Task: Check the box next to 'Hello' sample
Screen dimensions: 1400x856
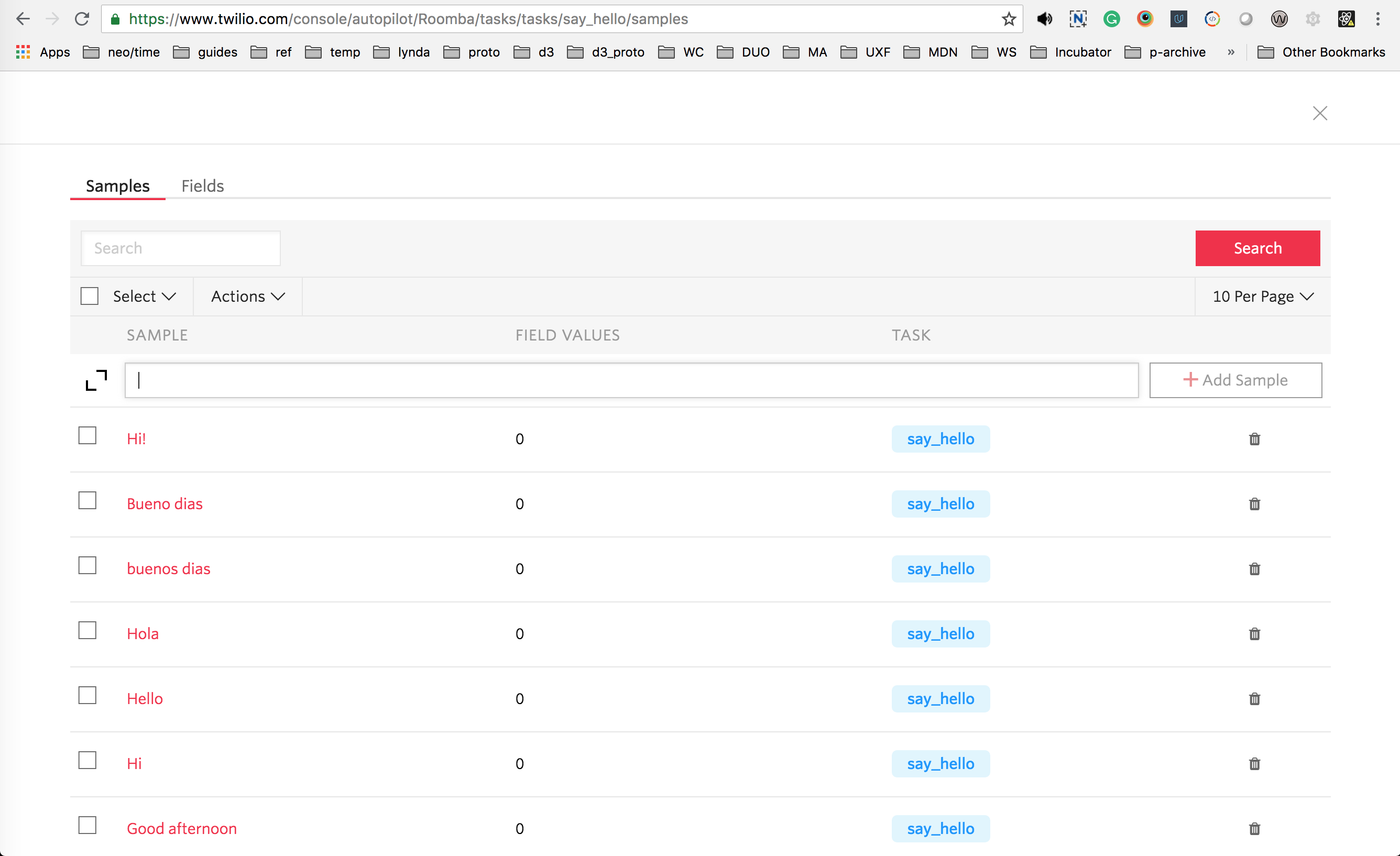Action: point(87,696)
